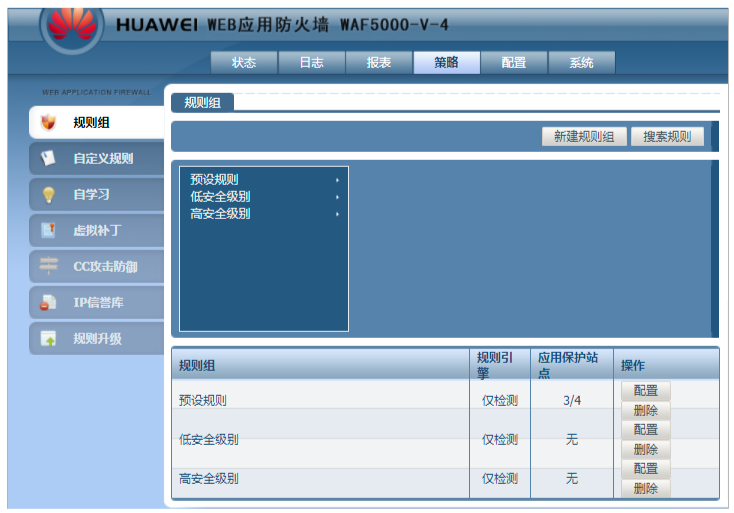Open the 系统 tab
734x513 pixels.
pos(581,62)
